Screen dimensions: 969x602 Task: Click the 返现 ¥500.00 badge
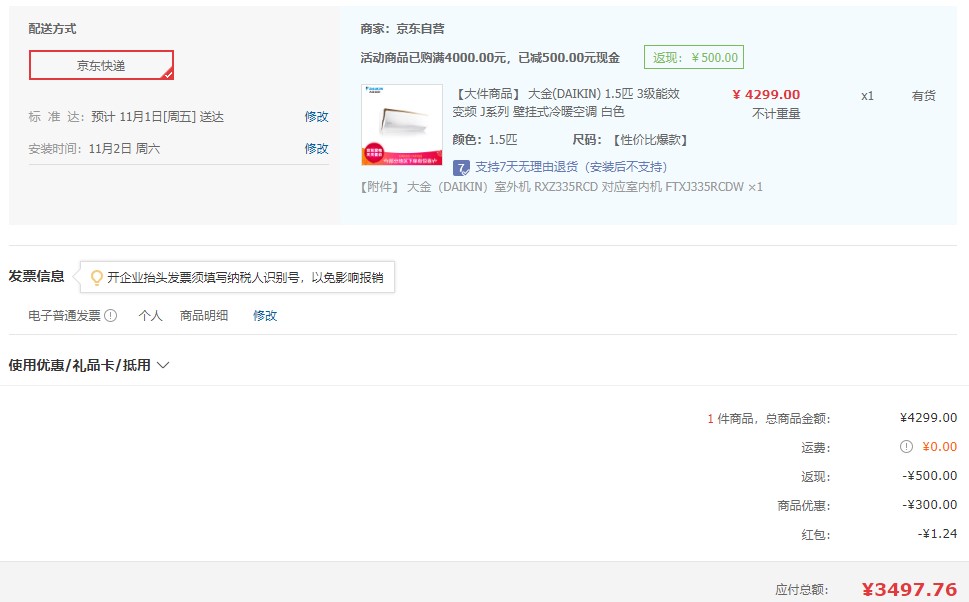694,57
